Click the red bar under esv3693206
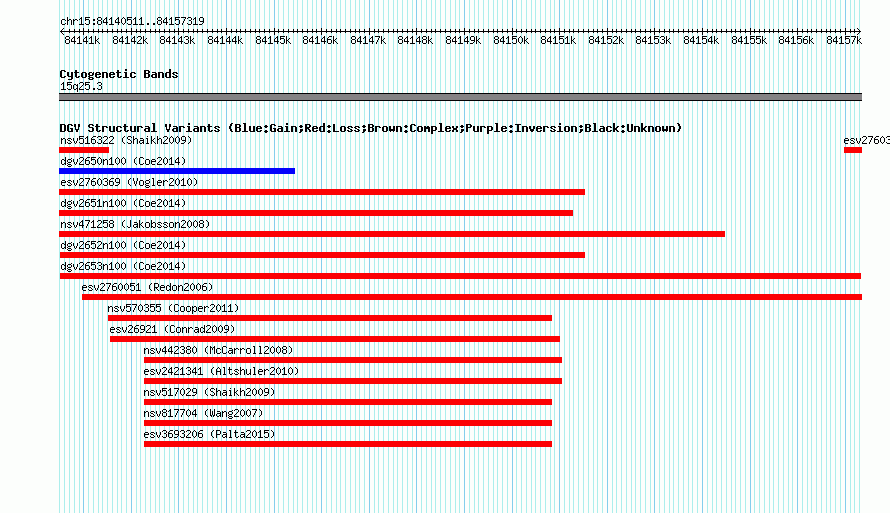This screenshot has height=513, width=890. click(348, 444)
